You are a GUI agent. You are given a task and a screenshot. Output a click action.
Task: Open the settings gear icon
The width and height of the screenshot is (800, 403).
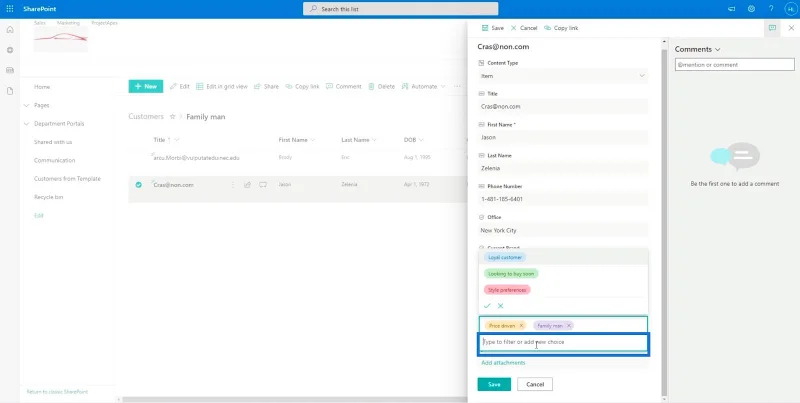pyautogui.click(x=751, y=9)
